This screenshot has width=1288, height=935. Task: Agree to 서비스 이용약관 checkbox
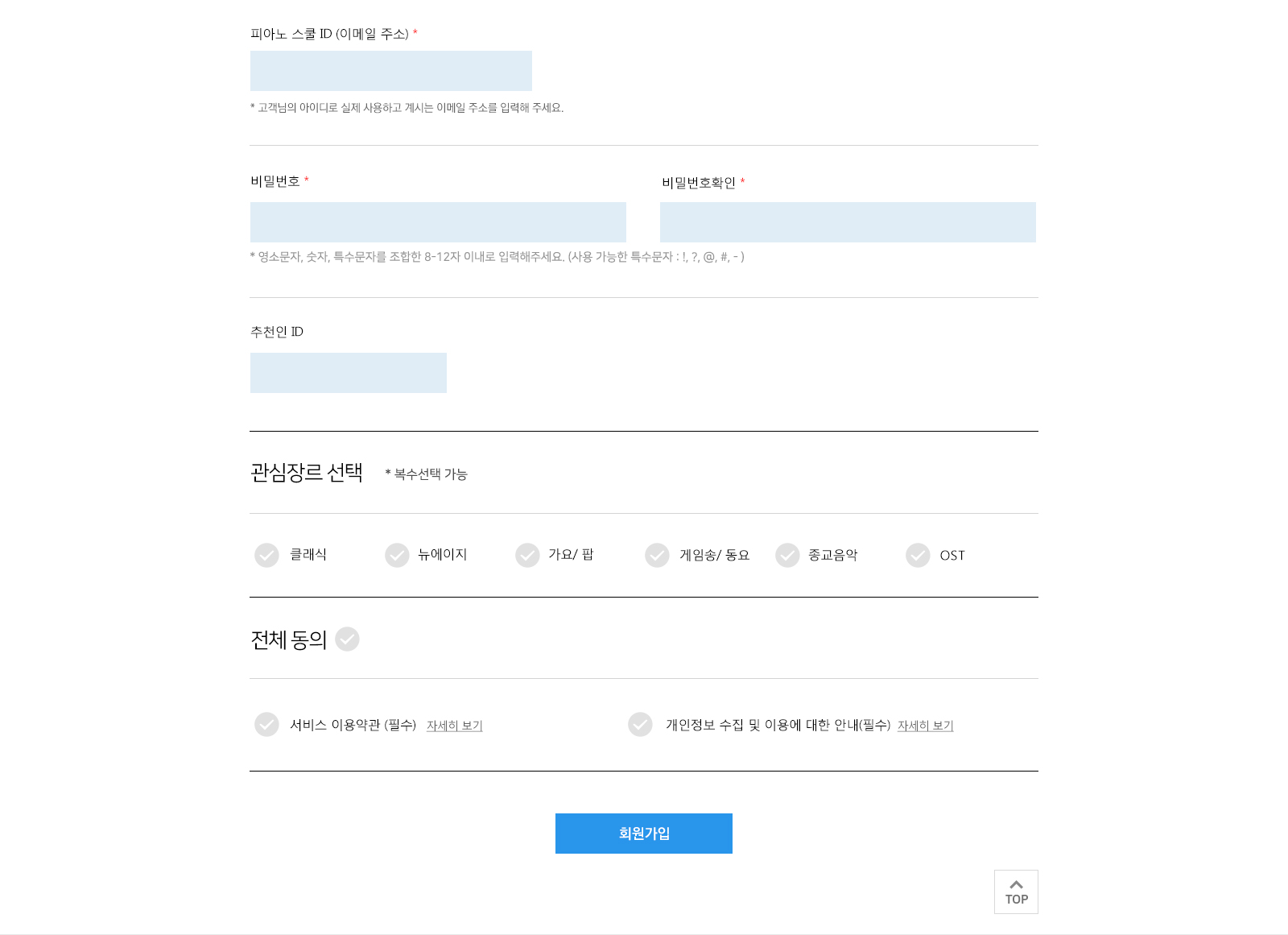pyautogui.click(x=266, y=724)
